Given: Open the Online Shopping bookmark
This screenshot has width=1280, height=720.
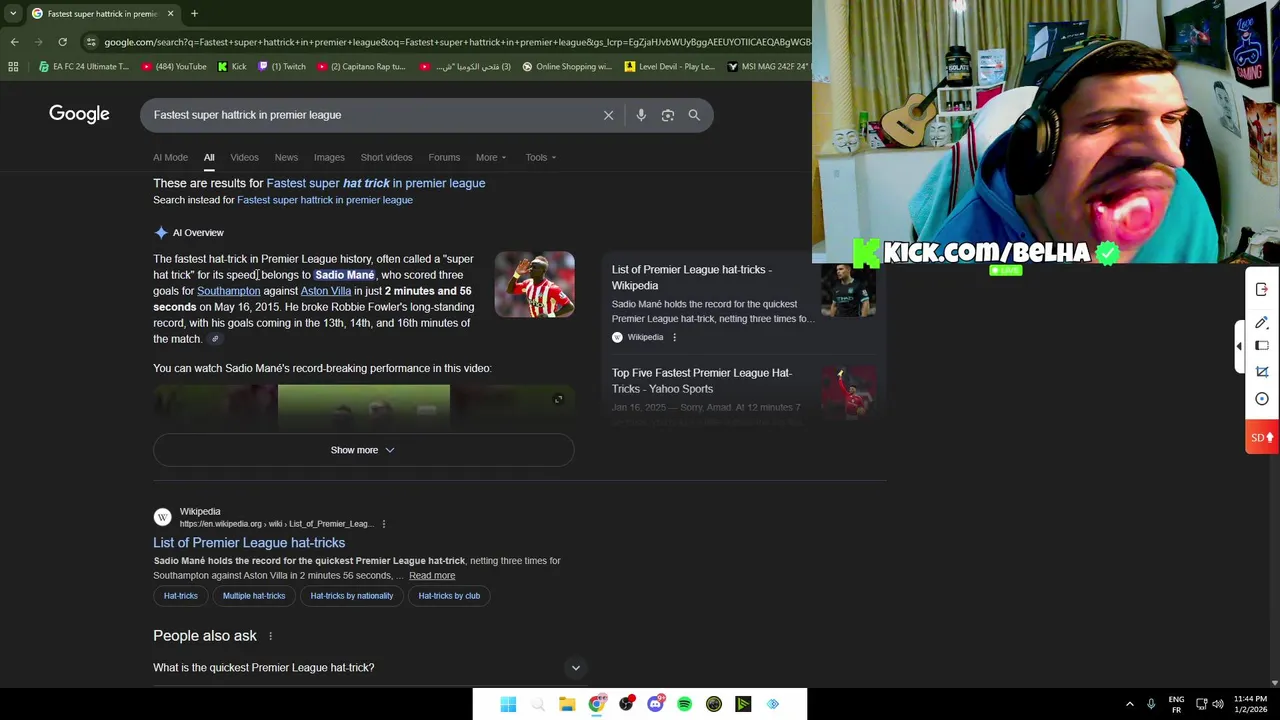Looking at the screenshot, I should [567, 67].
